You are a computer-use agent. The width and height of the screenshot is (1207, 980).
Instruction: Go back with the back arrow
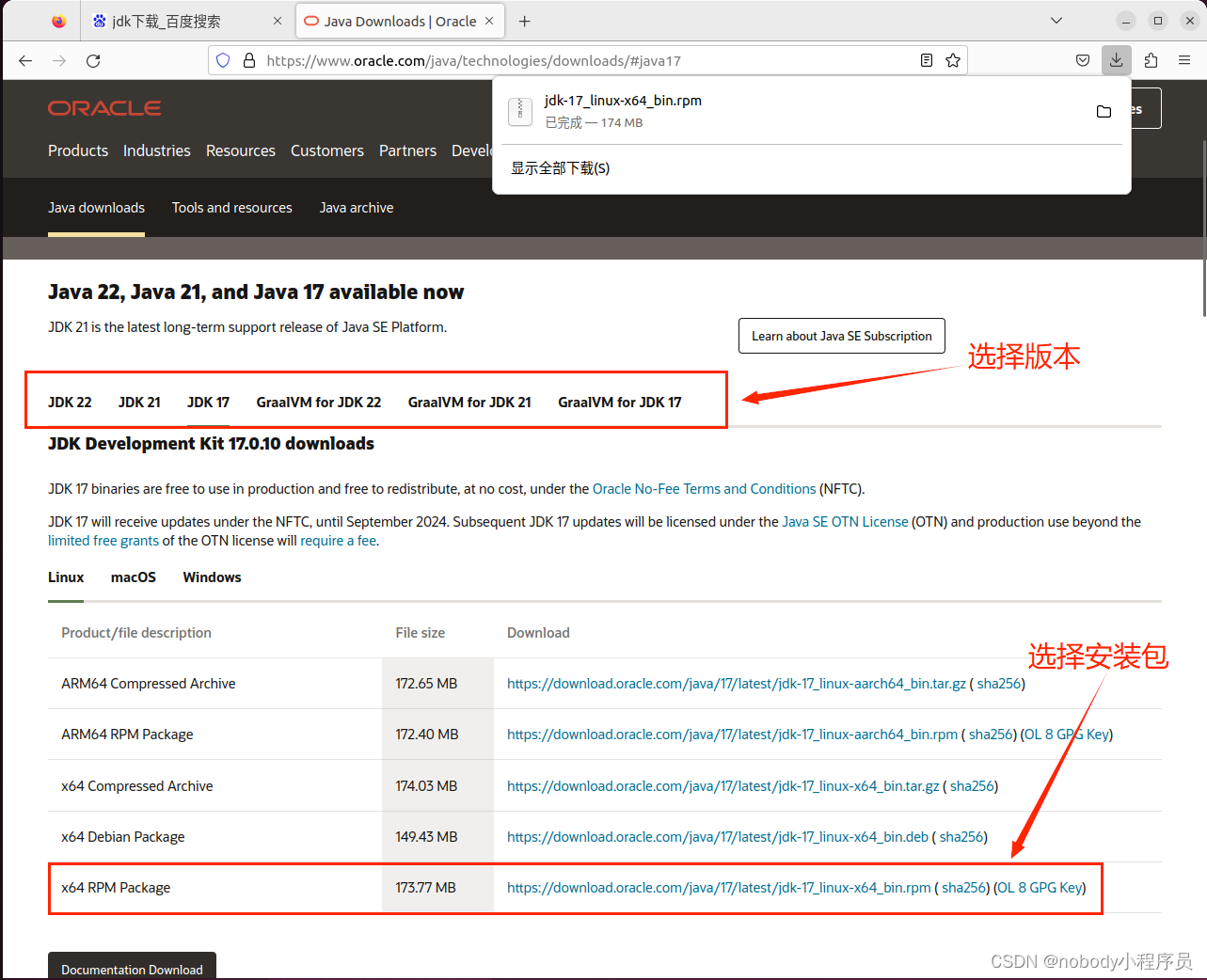coord(25,60)
